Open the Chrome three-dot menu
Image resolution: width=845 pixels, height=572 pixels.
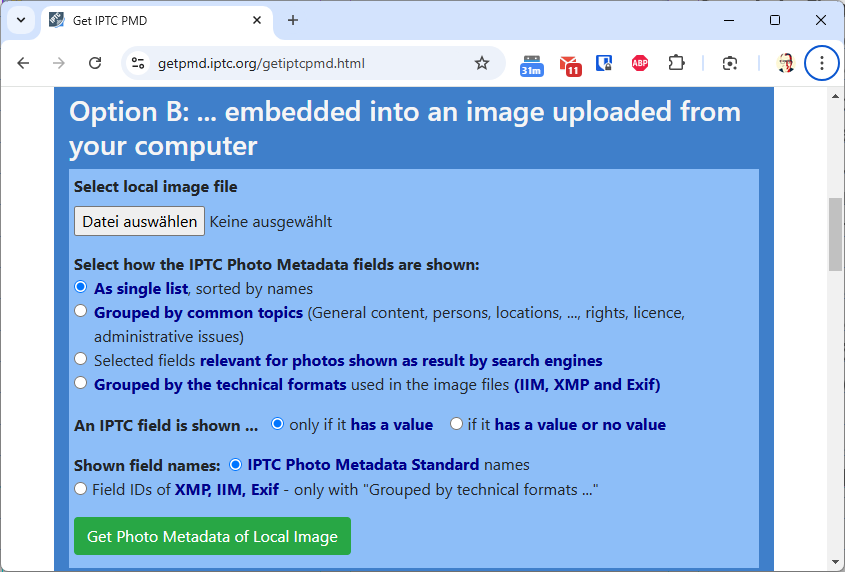pos(821,64)
